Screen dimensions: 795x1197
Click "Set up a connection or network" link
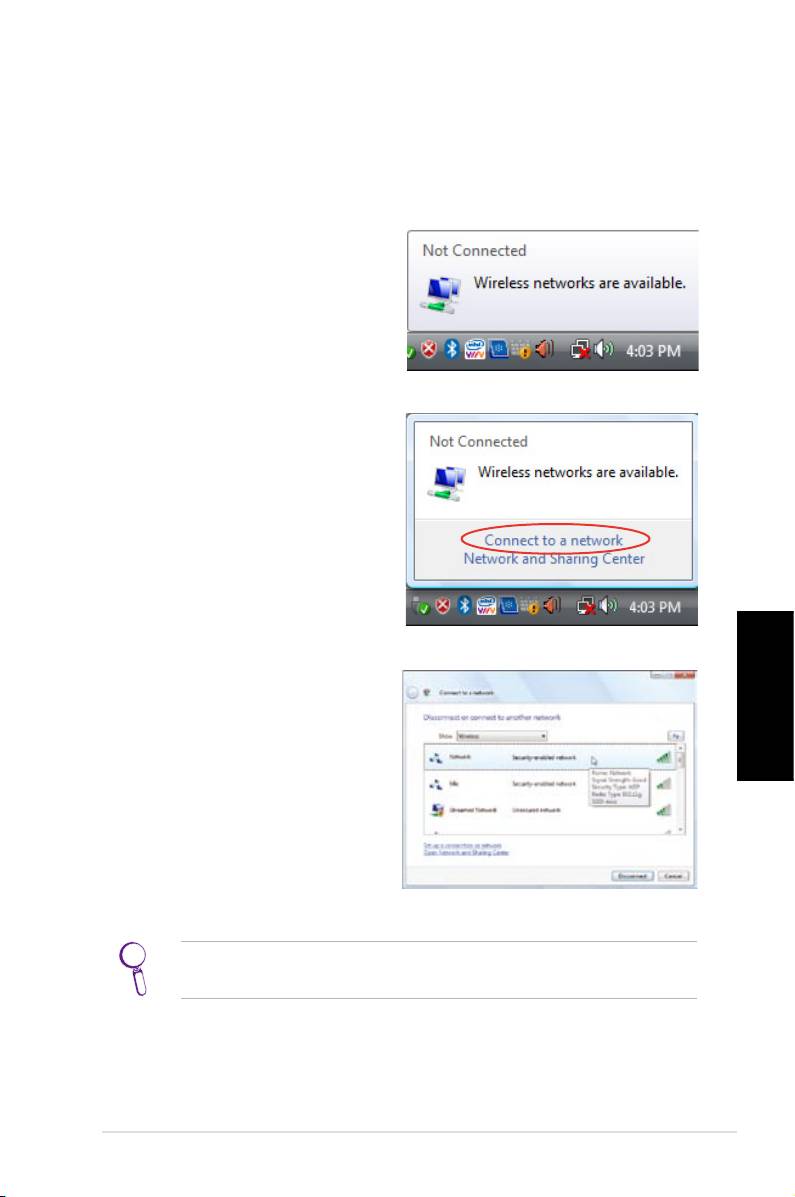(x=461, y=844)
